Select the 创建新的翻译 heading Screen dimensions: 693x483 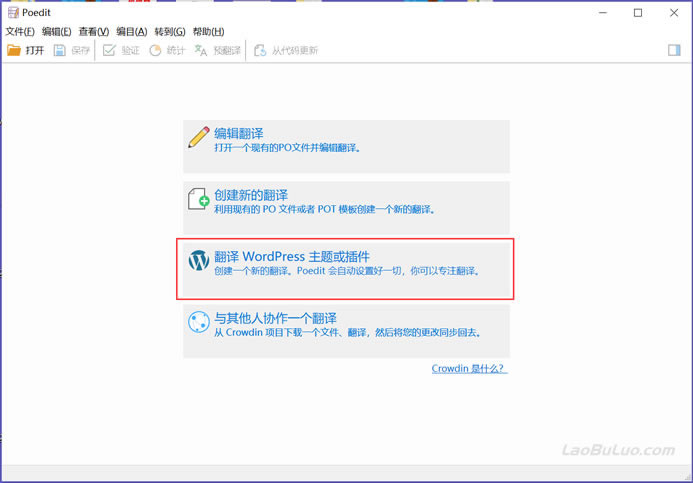click(x=251, y=195)
